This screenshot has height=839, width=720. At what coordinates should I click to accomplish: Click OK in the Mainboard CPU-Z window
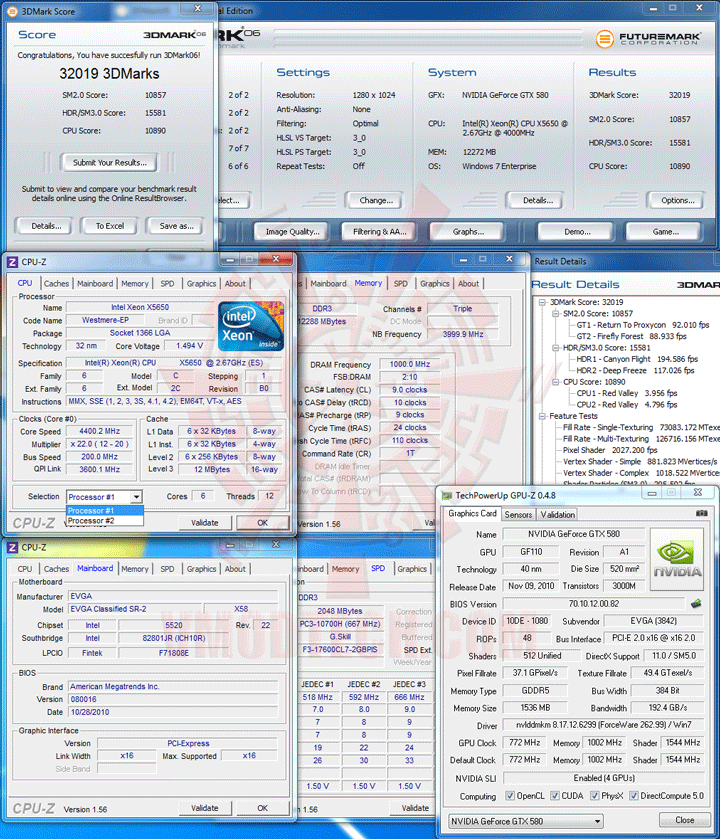coord(262,808)
